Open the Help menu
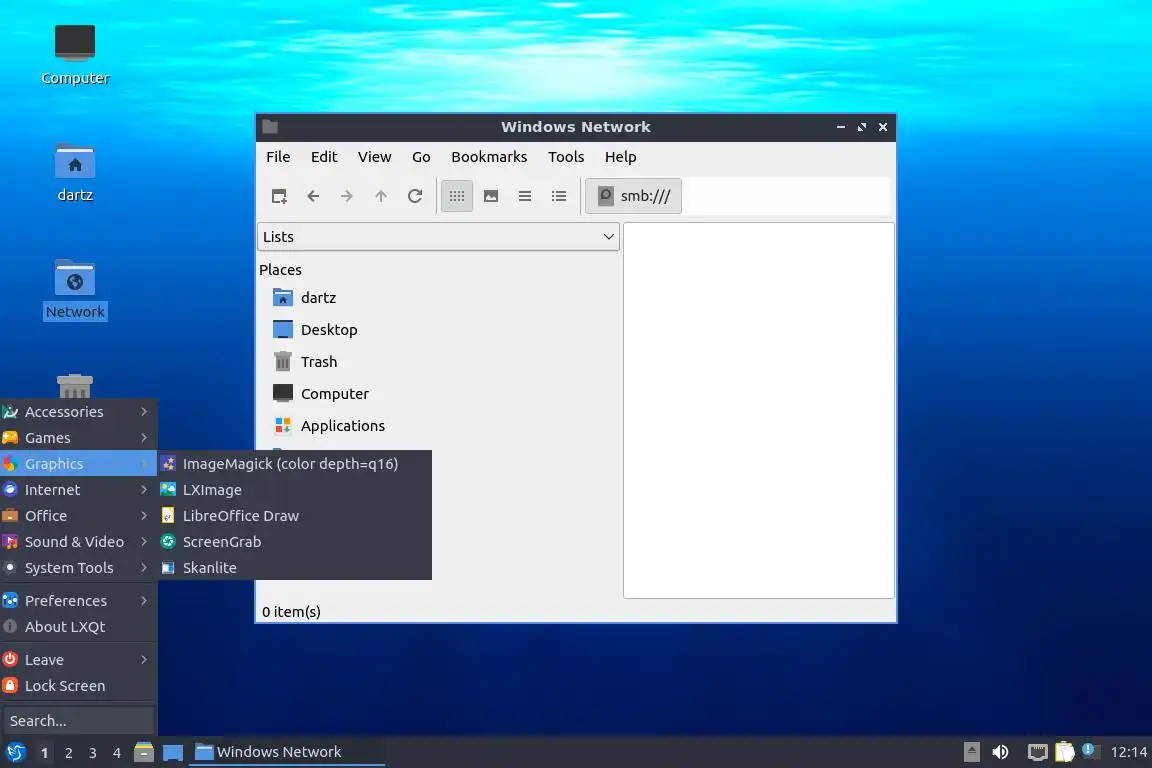Screen dimensions: 1152x768 tap(621, 157)
